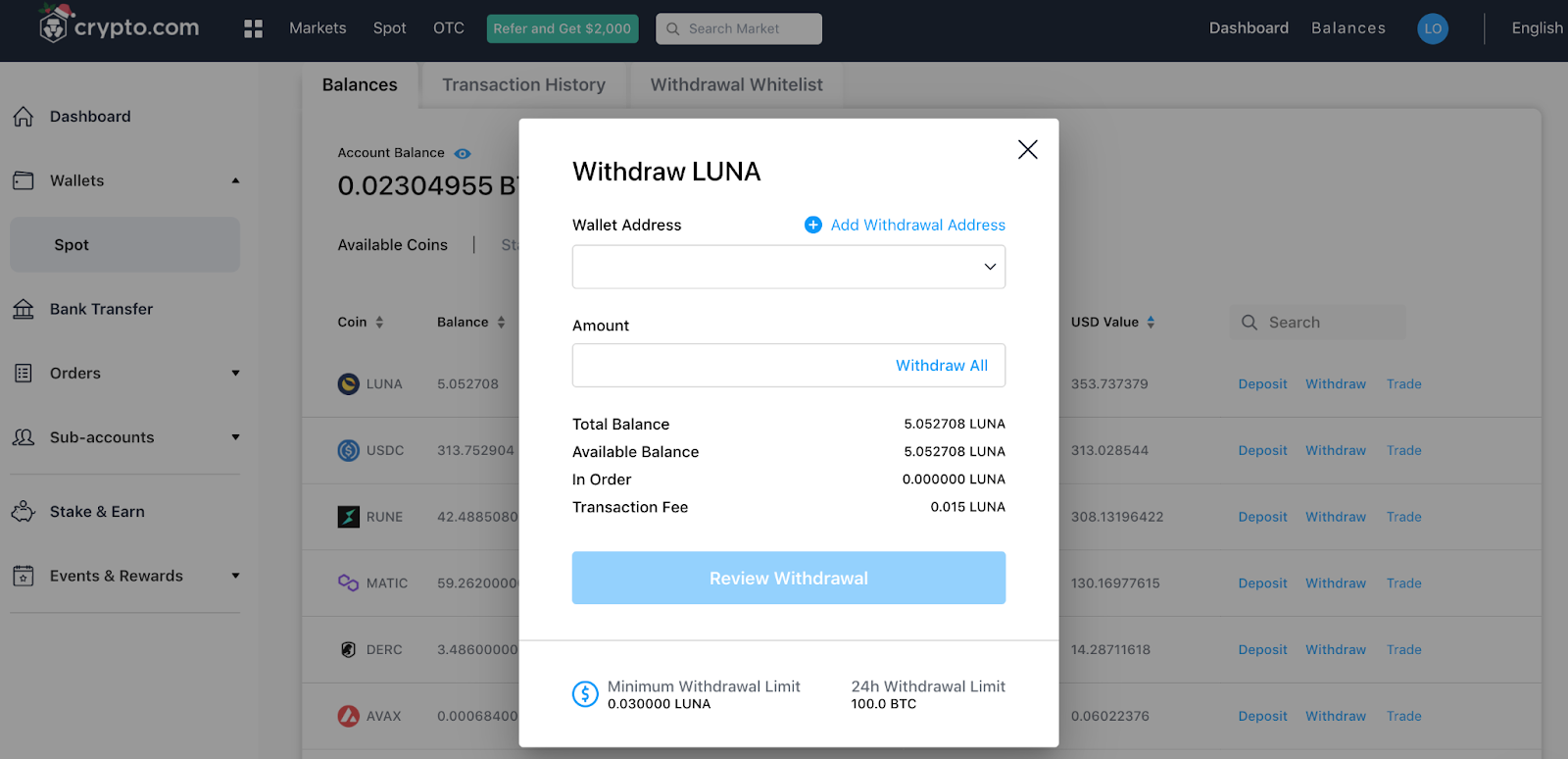1568x759 pixels.
Task: Select Spot under Wallets in sidebar
Action: [x=124, y=245]
